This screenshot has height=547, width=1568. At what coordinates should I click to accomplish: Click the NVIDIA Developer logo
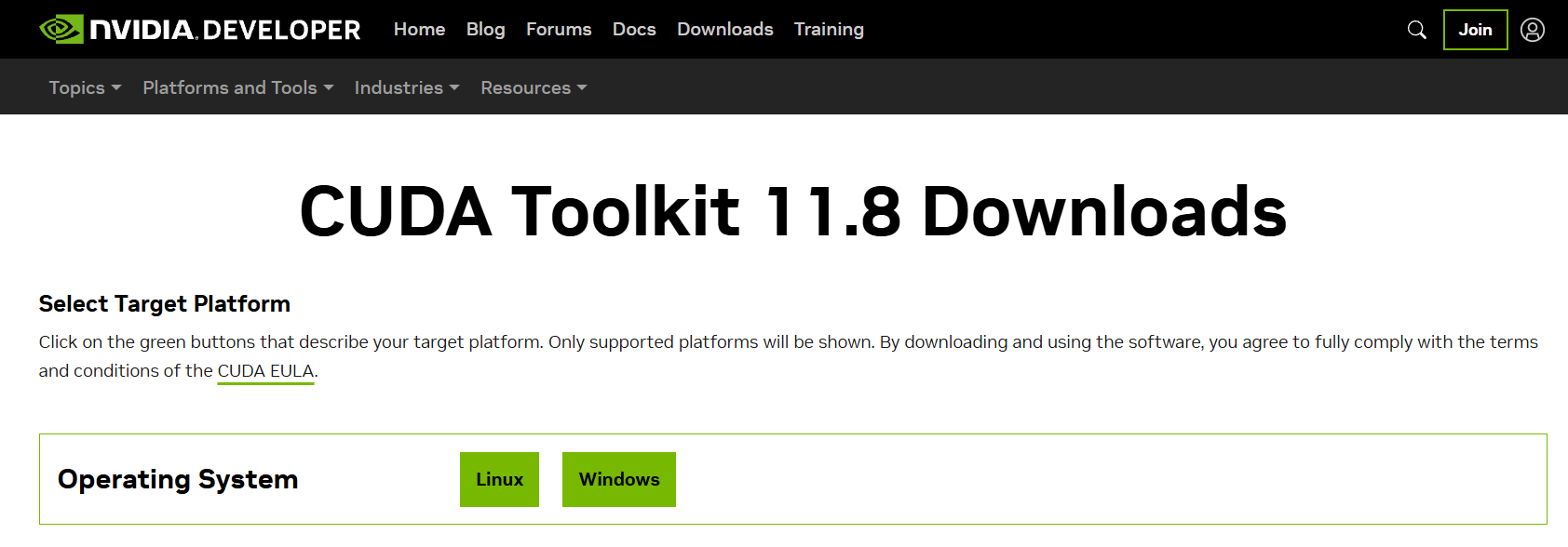(x=199, y=30)
